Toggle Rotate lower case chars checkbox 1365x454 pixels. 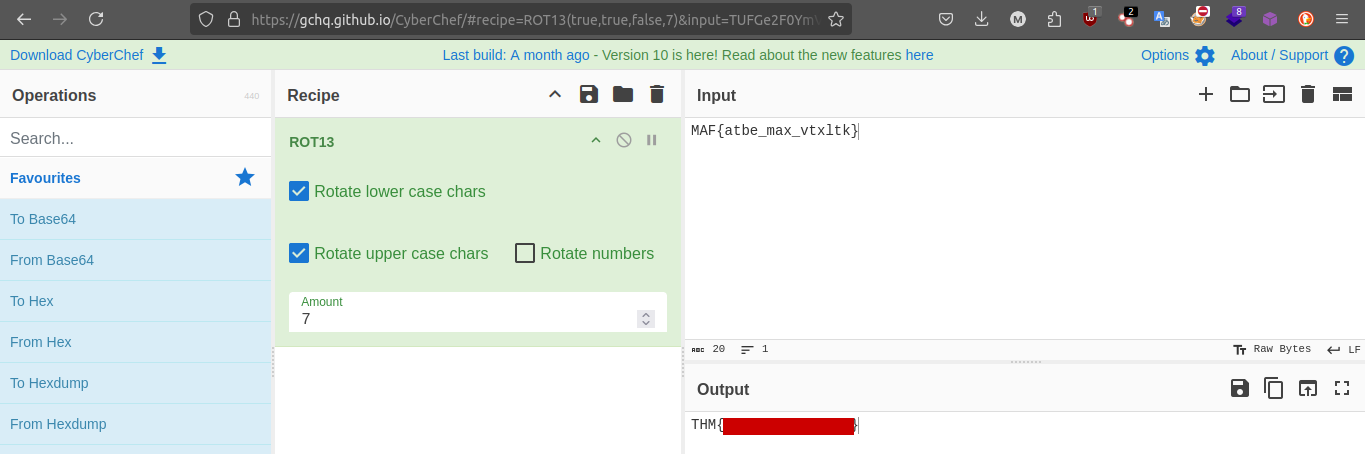pyautogui.click(x=299, y=191)
